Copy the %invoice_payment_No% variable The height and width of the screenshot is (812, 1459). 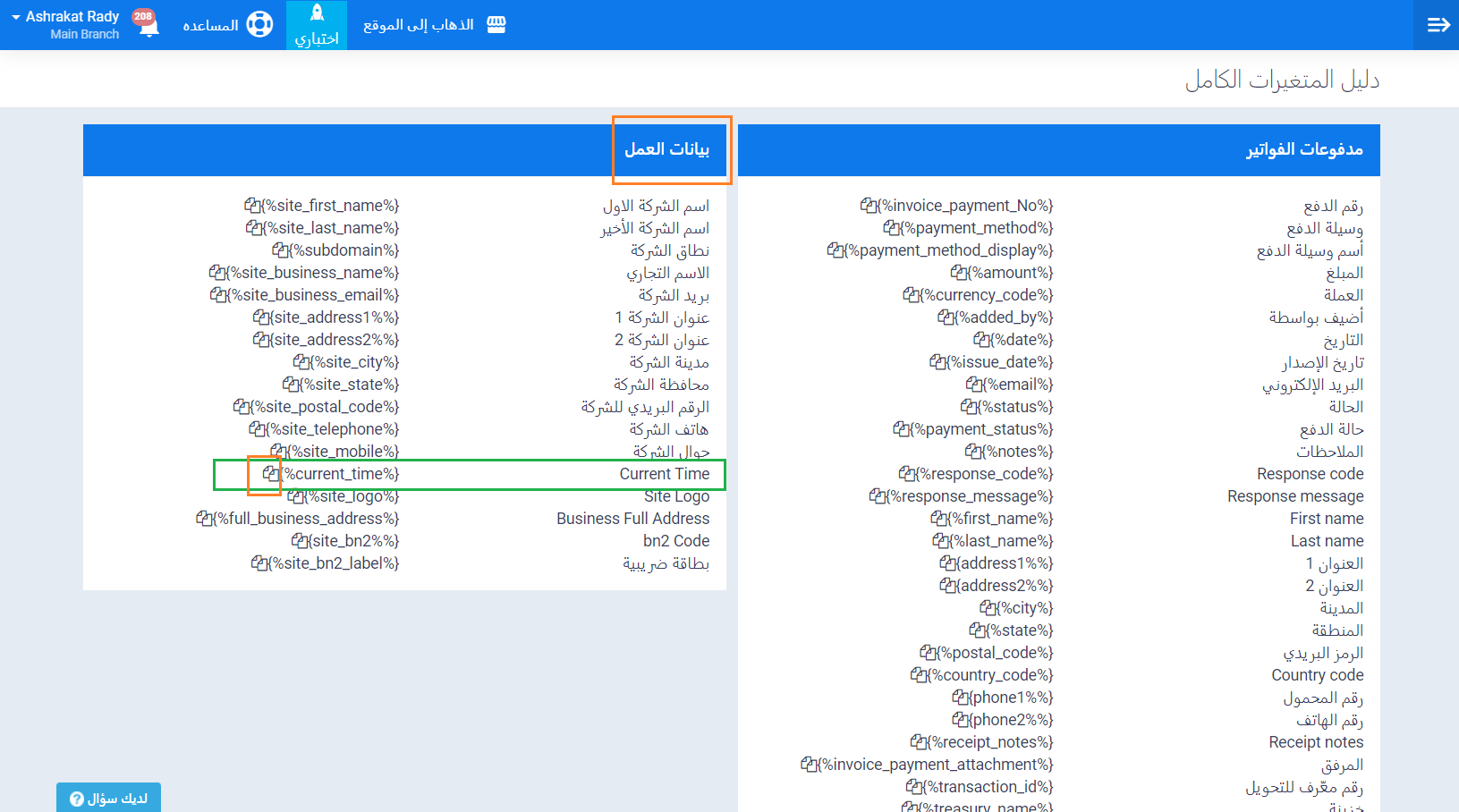[x=868, y=206]
